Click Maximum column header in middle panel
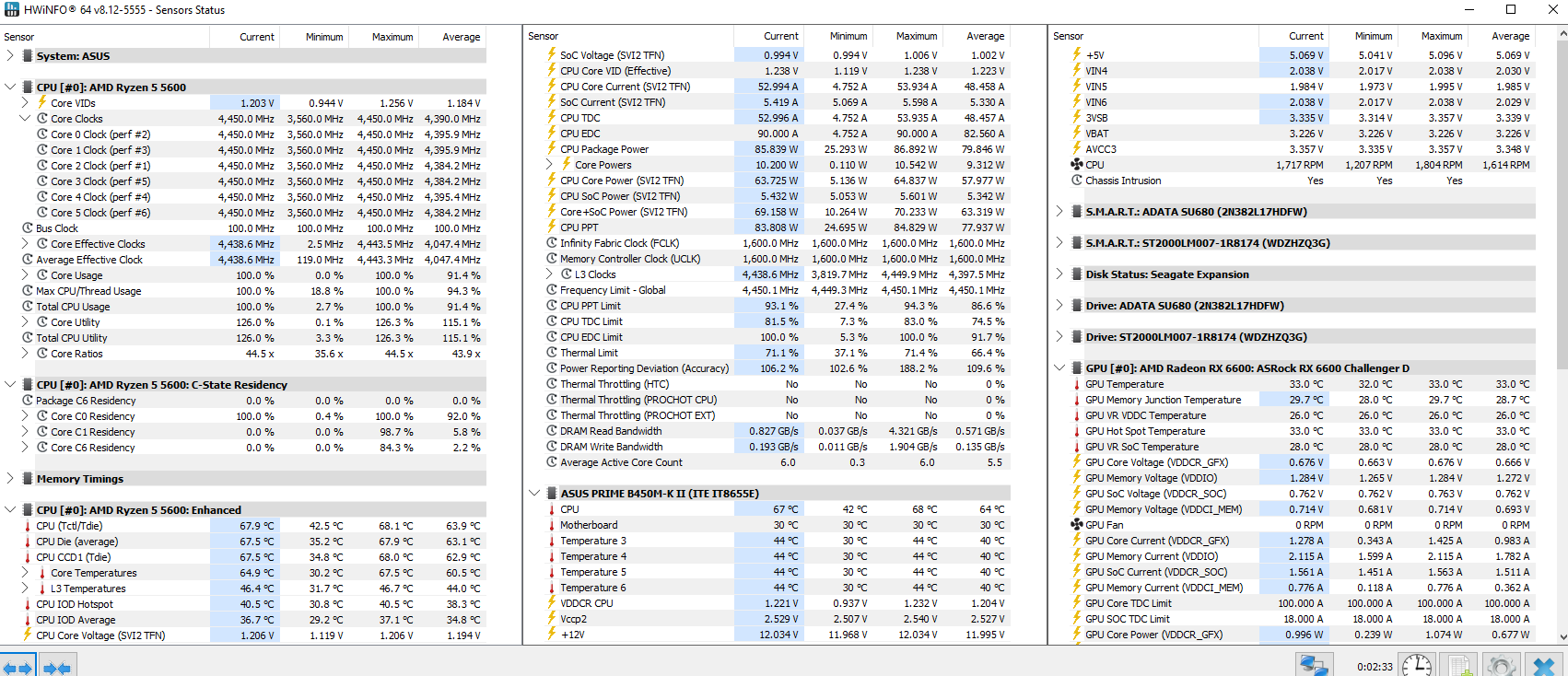Screen dimensions: 1568x676 click(907, 37)
